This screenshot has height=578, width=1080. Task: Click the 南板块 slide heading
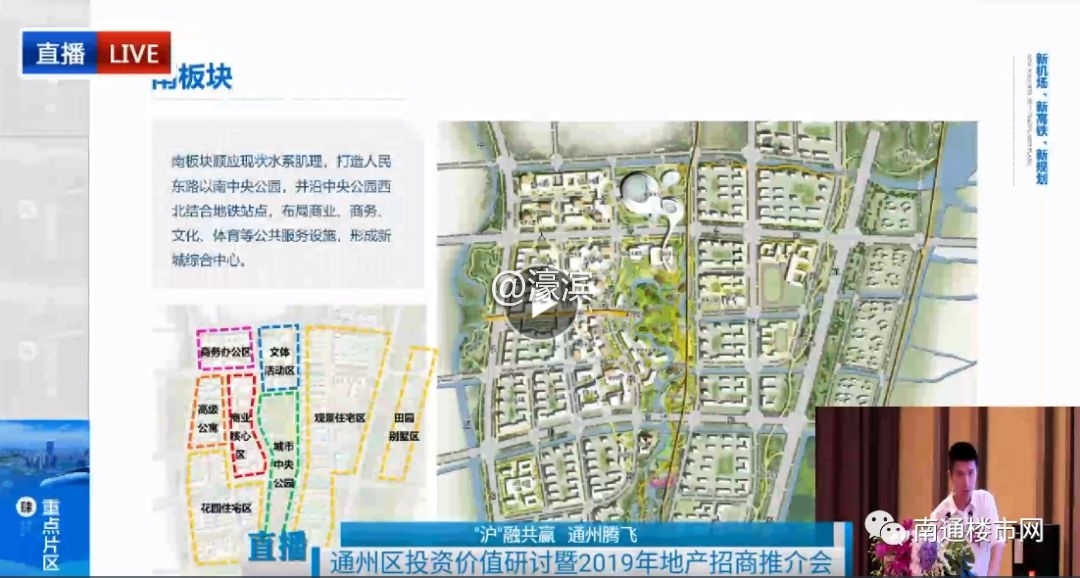pyautogui.click(x=192, y=82)
